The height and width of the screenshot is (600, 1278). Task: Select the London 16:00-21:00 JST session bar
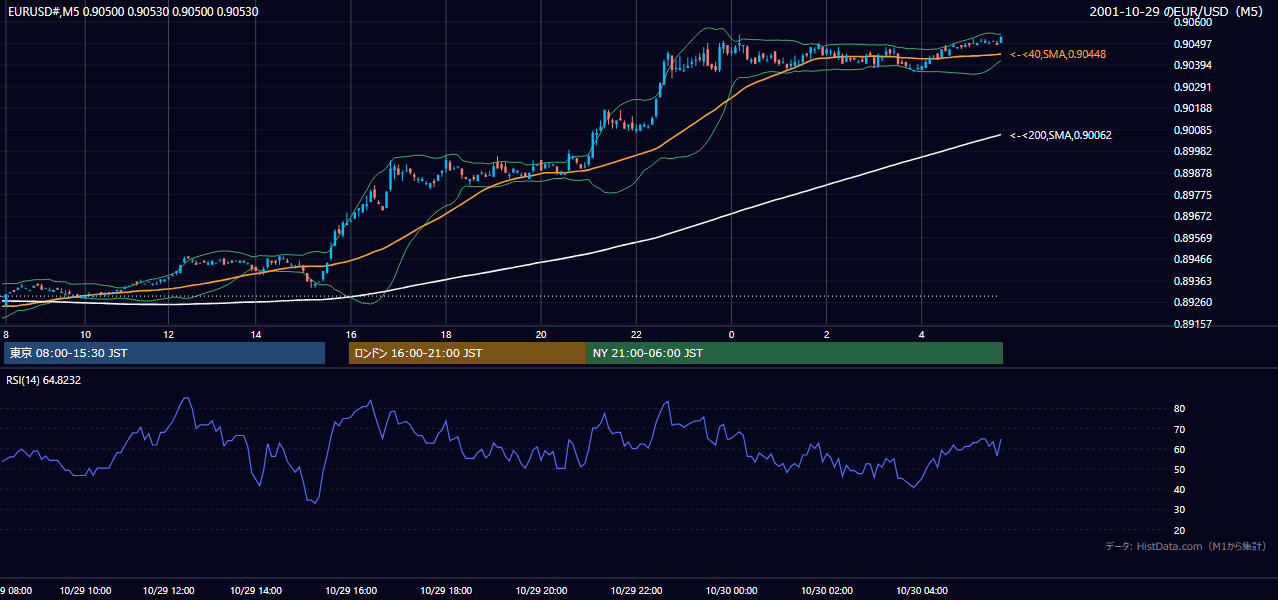pyautogui.click(x=467, y=353)
